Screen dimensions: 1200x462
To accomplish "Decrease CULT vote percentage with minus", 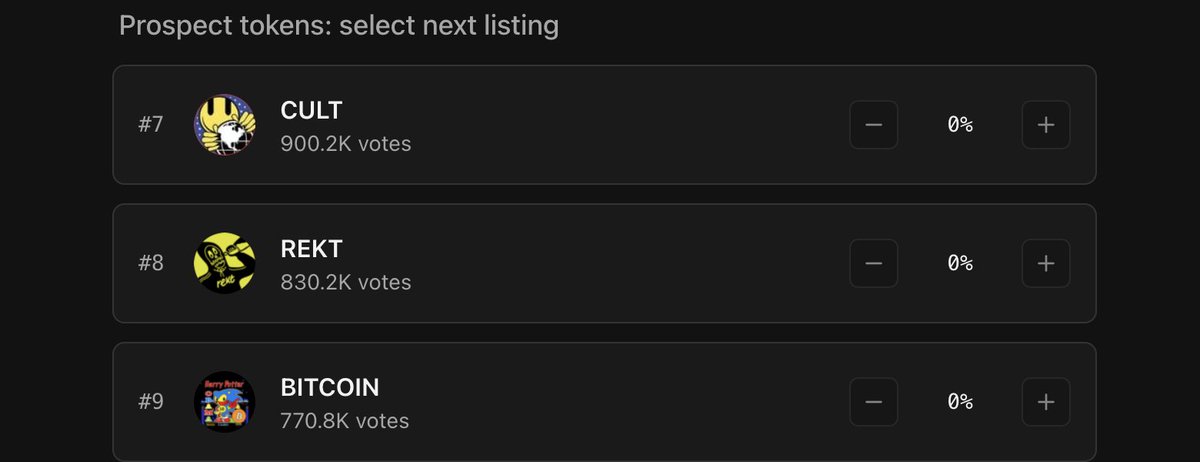I will click(x=874, y=125).
